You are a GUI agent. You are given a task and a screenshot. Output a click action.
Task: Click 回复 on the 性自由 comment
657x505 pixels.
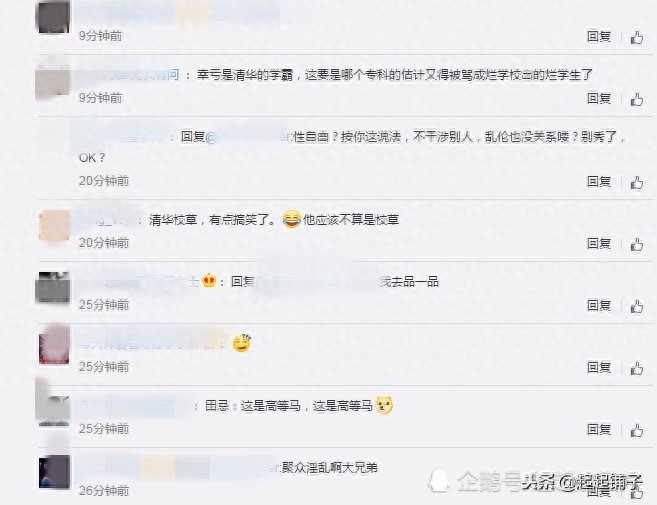coord(599,181)
